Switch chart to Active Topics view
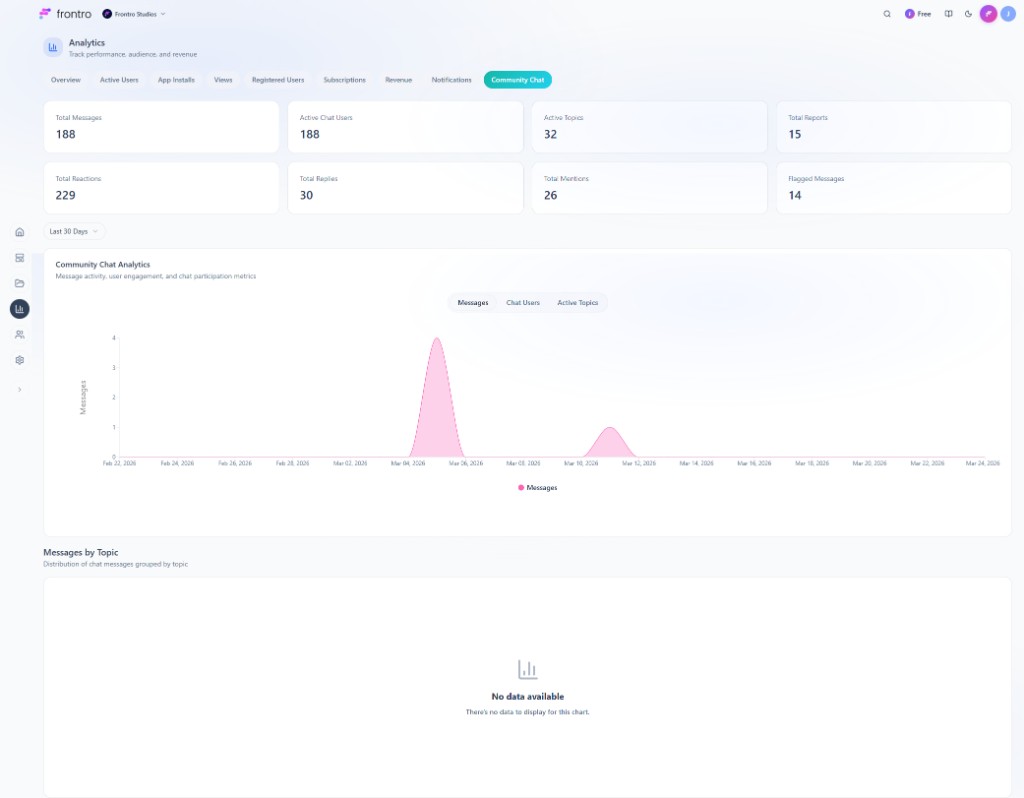1024x798 pixels. (577, 302)
